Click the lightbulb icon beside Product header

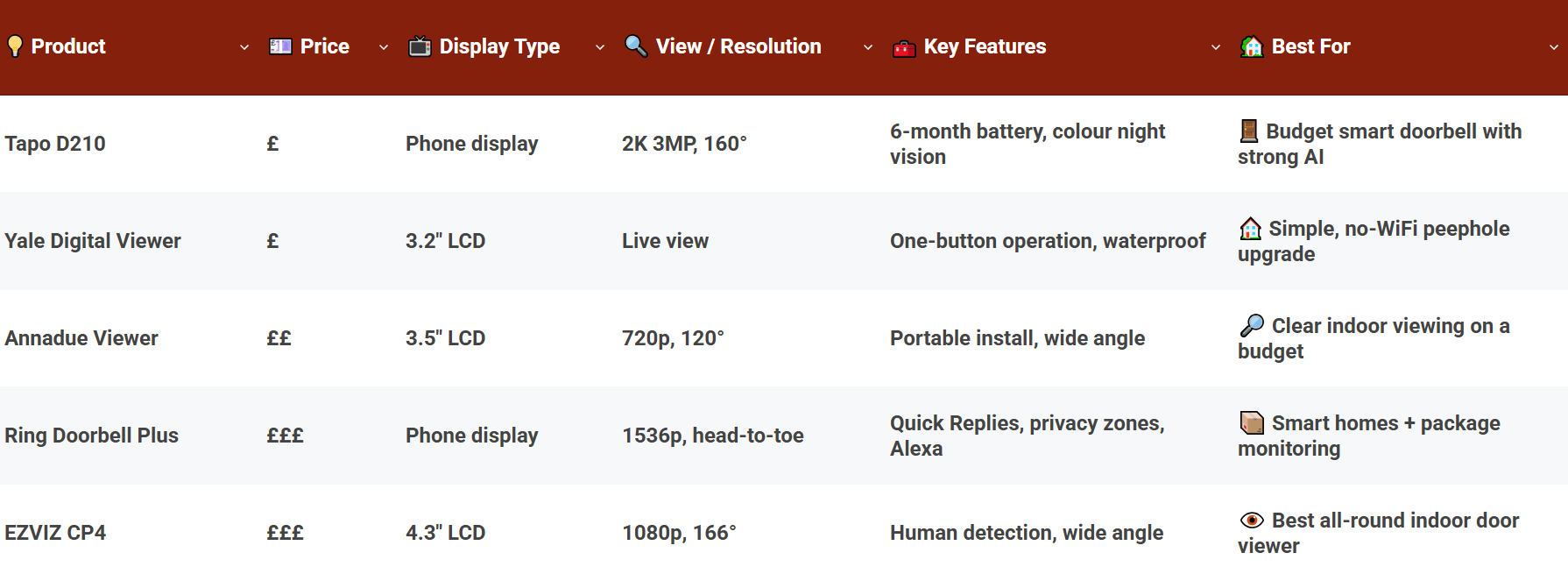(x=16, y=46)
